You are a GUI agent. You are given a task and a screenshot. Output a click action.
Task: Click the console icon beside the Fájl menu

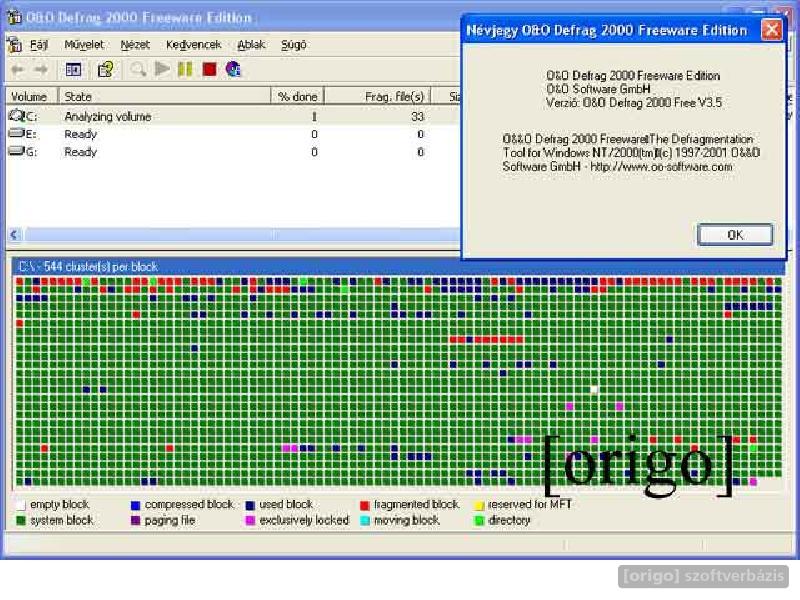point(15,45)
